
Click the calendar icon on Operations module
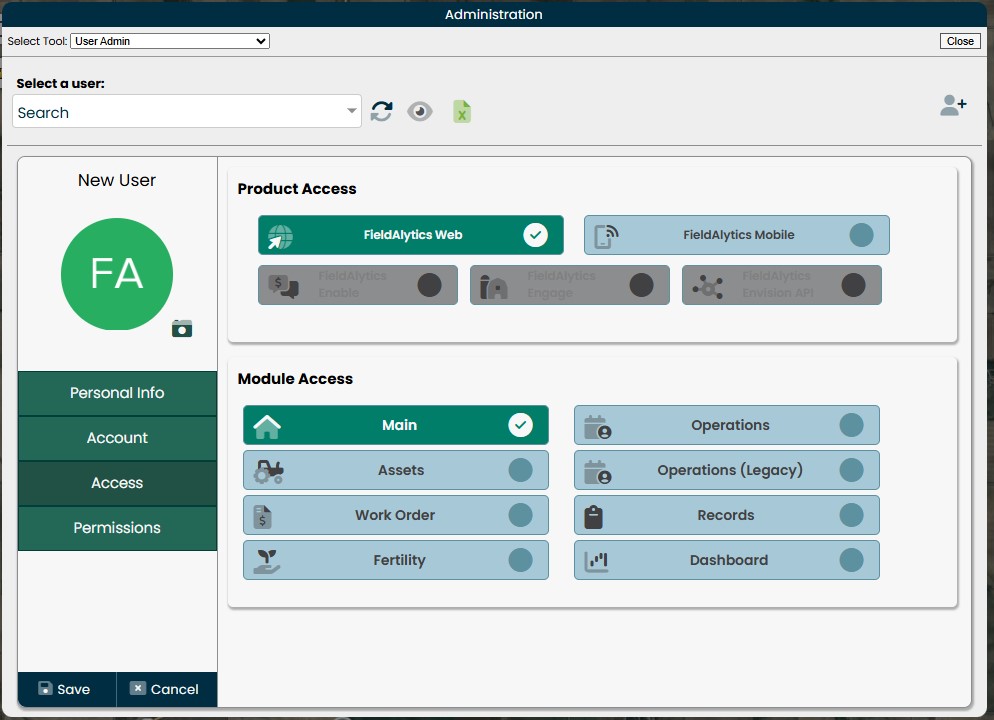point(598,427)
